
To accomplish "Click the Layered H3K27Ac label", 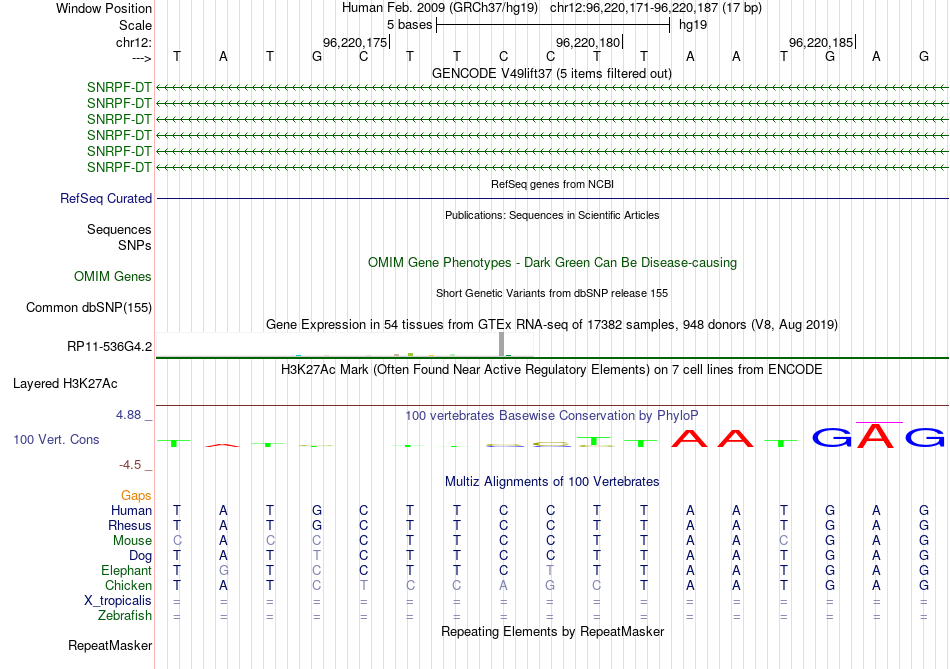I will coord(65,384).
